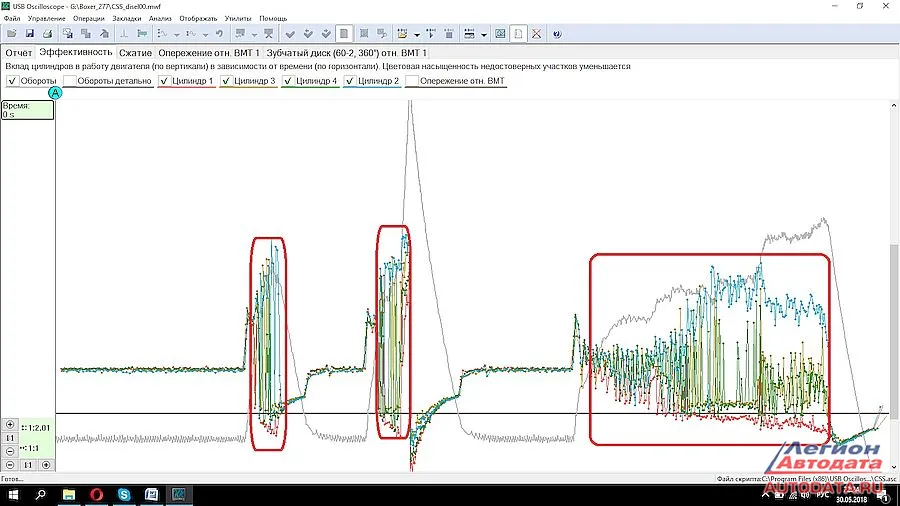The width and height of the screenshot is (900, 506).
Task: Select Зубчатый диск (60-2, 360°) tab
Action: coord(346,52)
